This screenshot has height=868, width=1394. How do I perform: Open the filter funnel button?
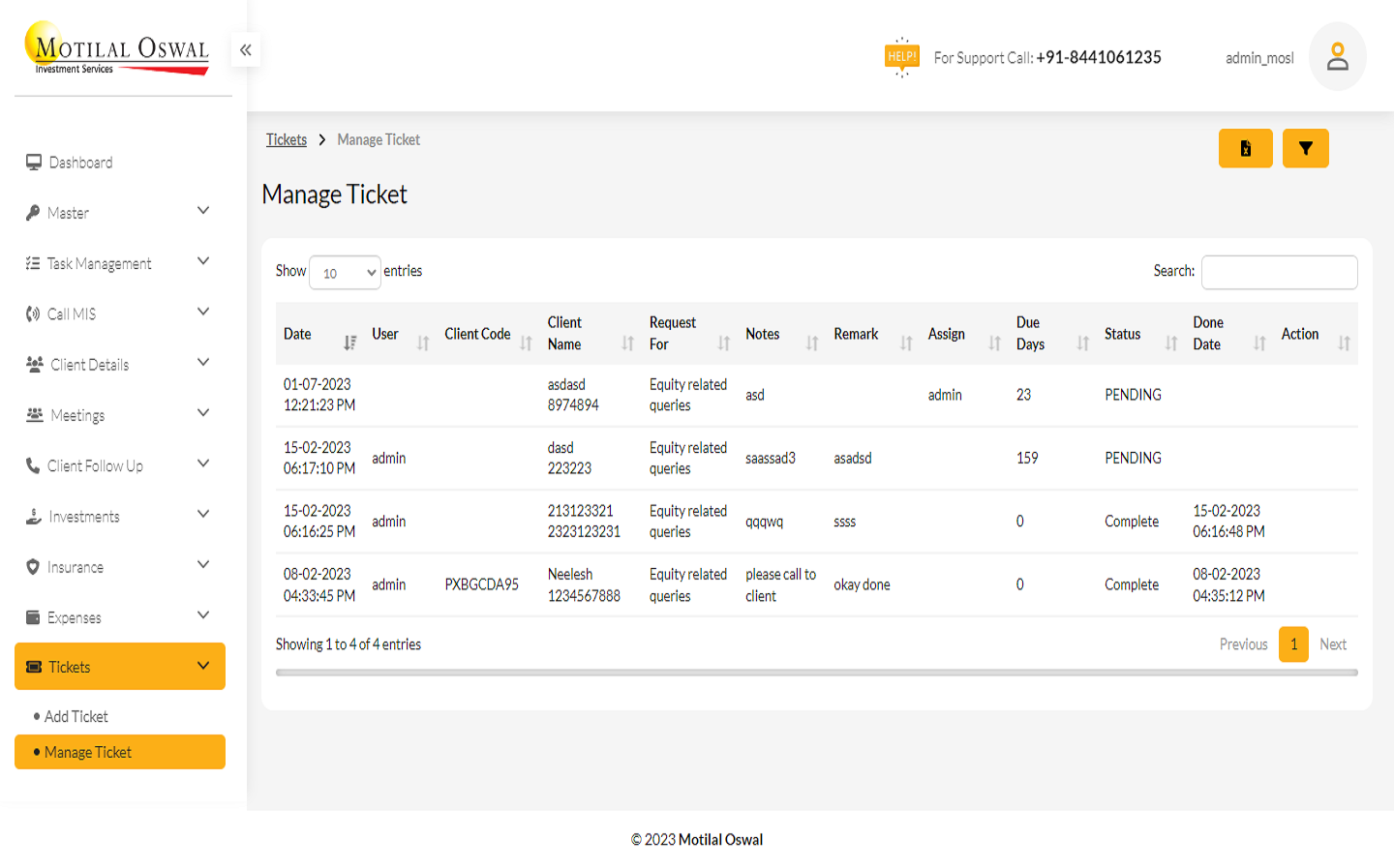[x=1305, y=148]
